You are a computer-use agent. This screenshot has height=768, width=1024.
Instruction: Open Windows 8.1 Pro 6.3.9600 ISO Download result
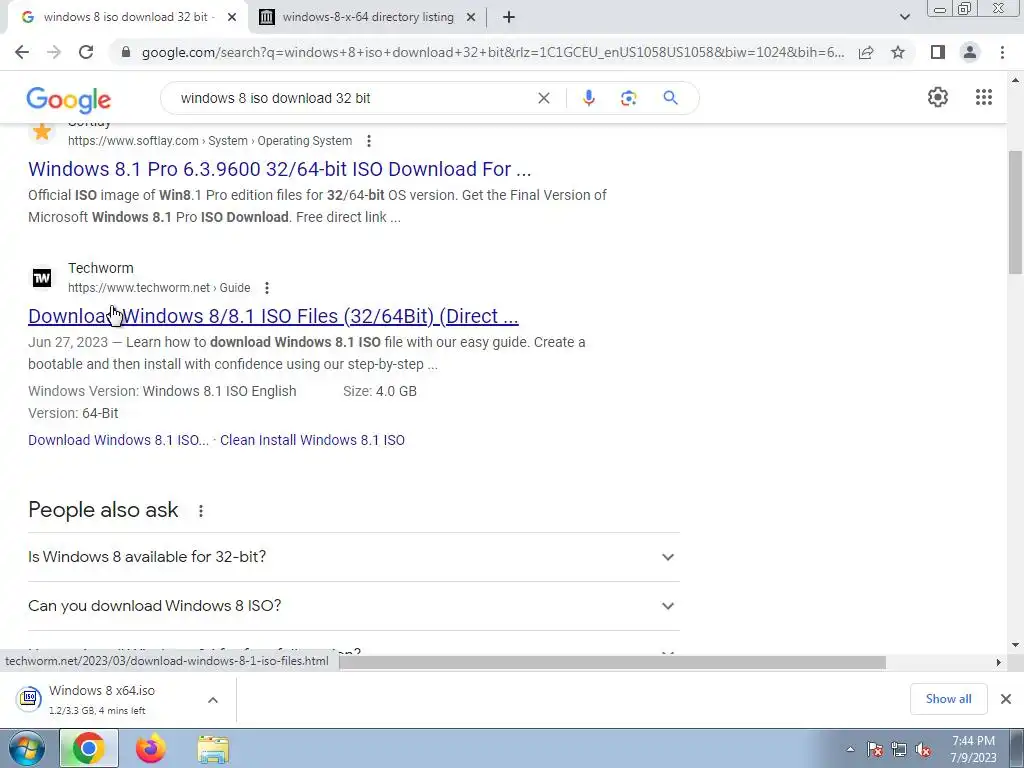280,169
